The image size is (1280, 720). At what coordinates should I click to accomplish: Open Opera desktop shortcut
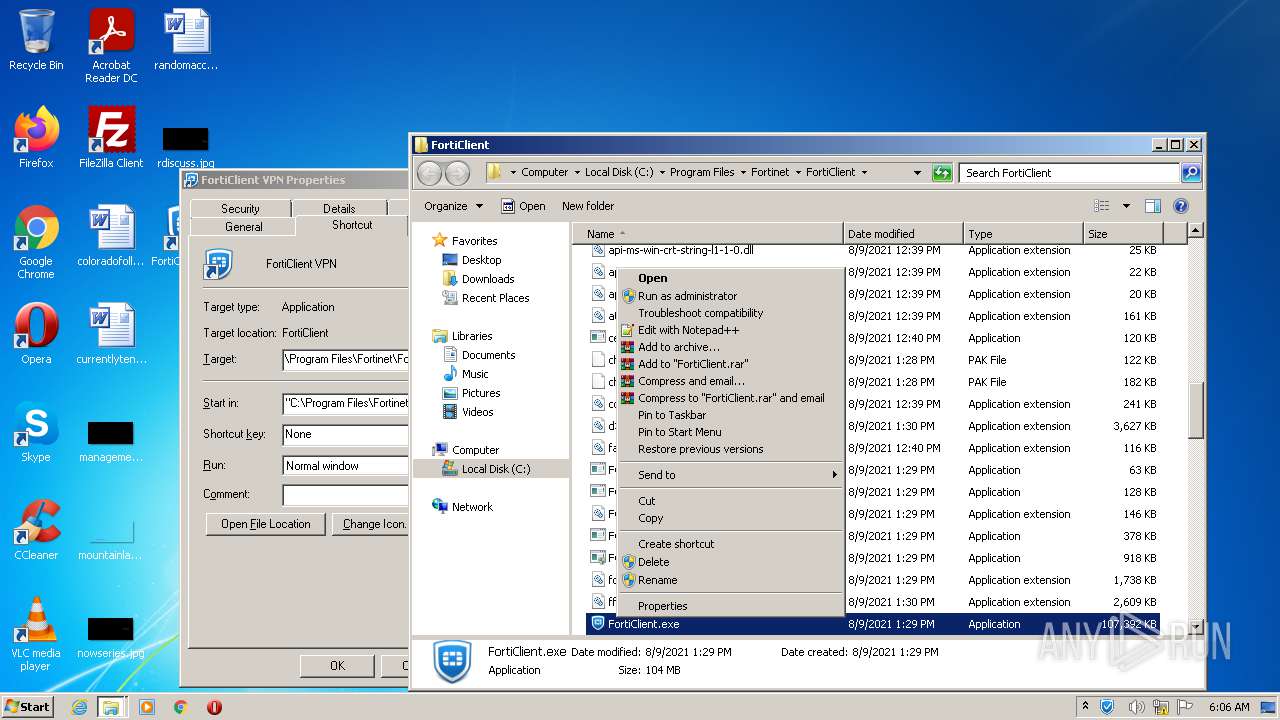point(36,333)
